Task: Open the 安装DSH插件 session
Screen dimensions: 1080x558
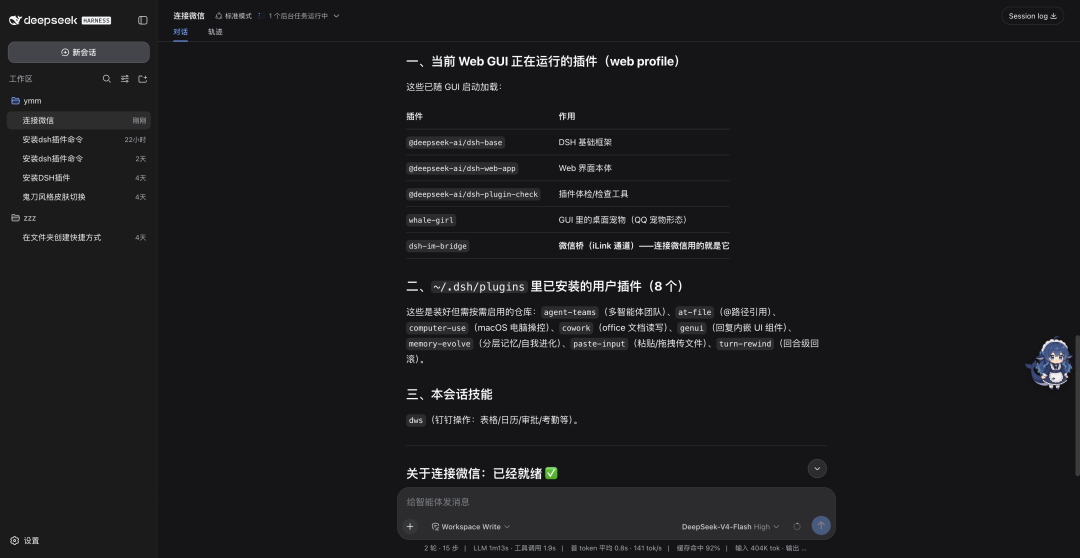Action: click(79, 178)
